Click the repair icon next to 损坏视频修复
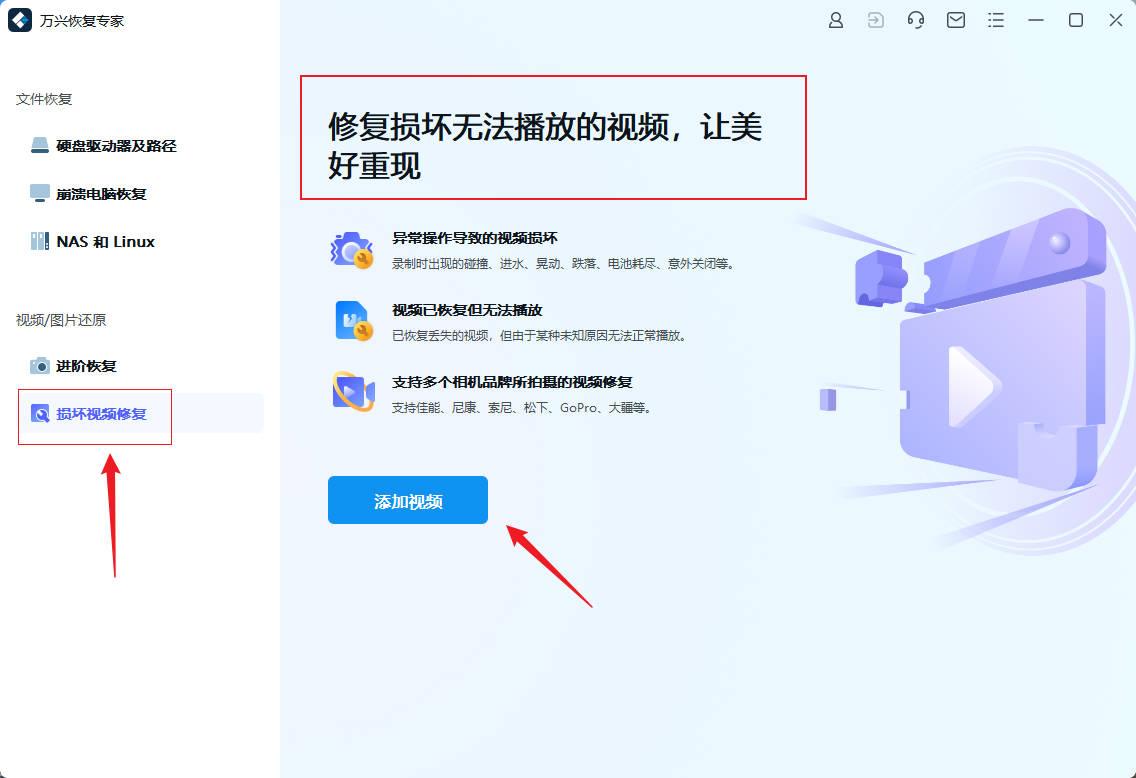This screenshot has width=1136, height=778. tap(39, 416)
